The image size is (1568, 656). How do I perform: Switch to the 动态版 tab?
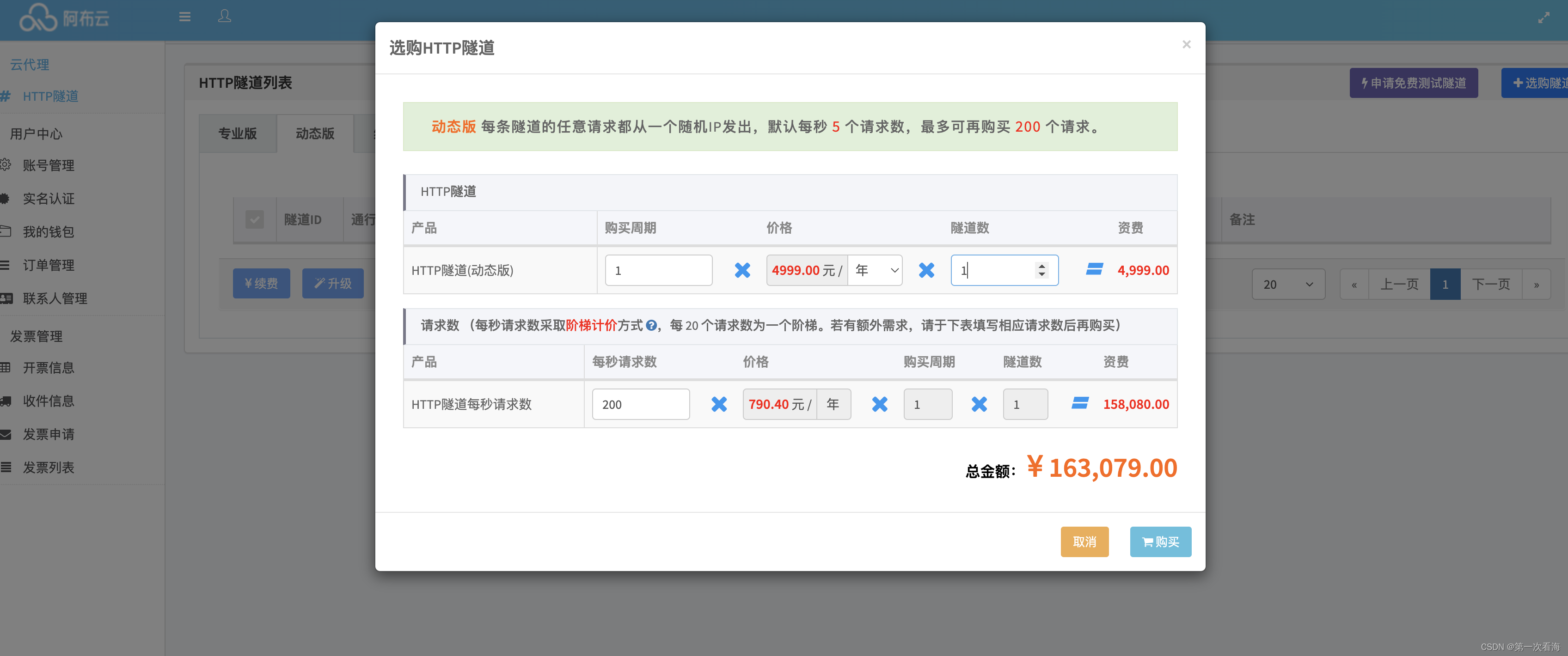315,133
